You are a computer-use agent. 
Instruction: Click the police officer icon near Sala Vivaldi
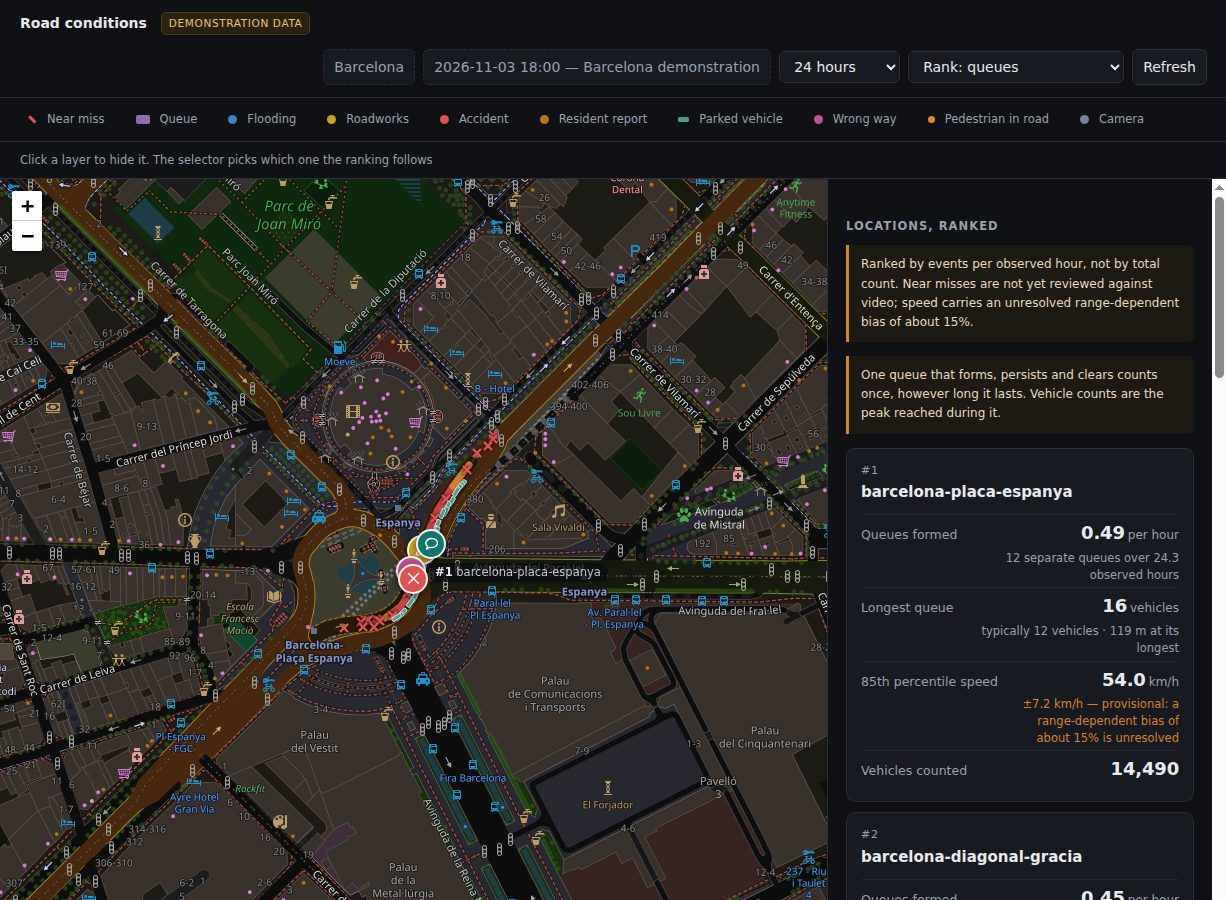[491, 520]
